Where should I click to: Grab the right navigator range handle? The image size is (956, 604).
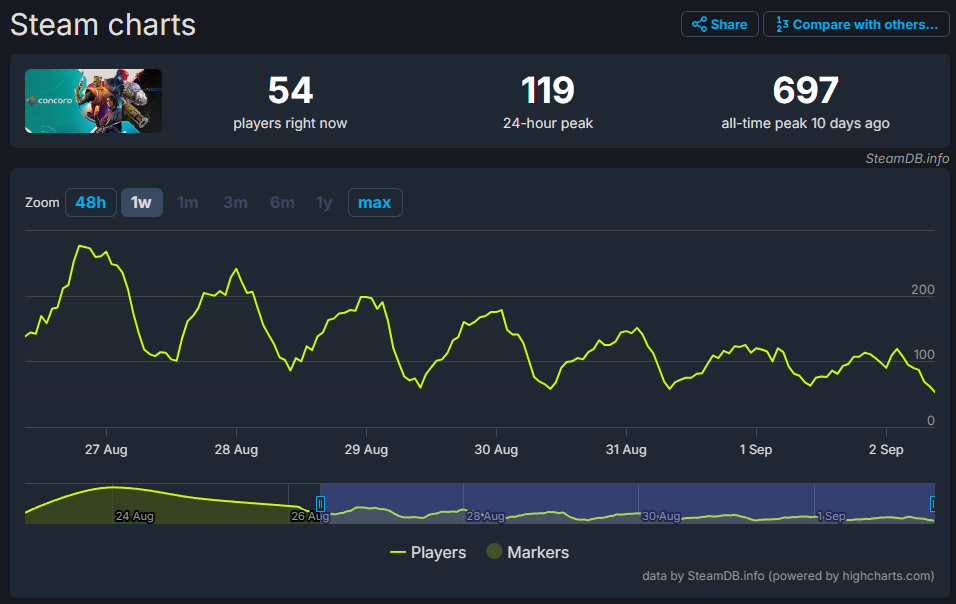click(x=933, y=503)
